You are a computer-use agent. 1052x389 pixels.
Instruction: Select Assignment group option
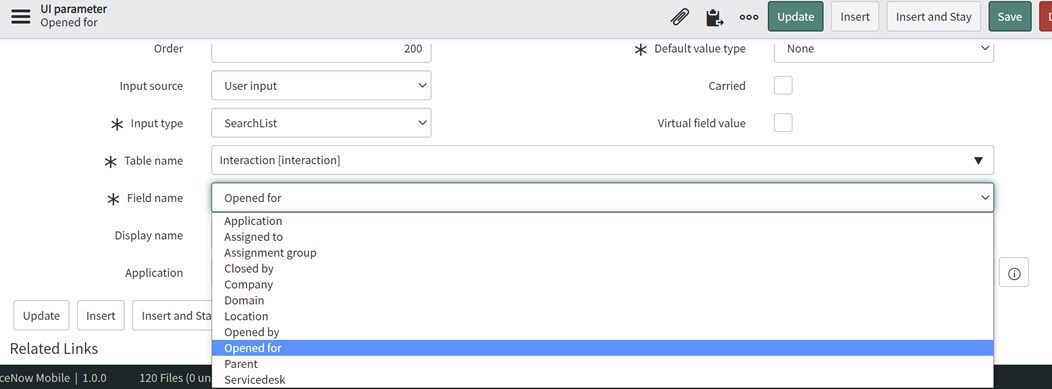tap(602, 253)
